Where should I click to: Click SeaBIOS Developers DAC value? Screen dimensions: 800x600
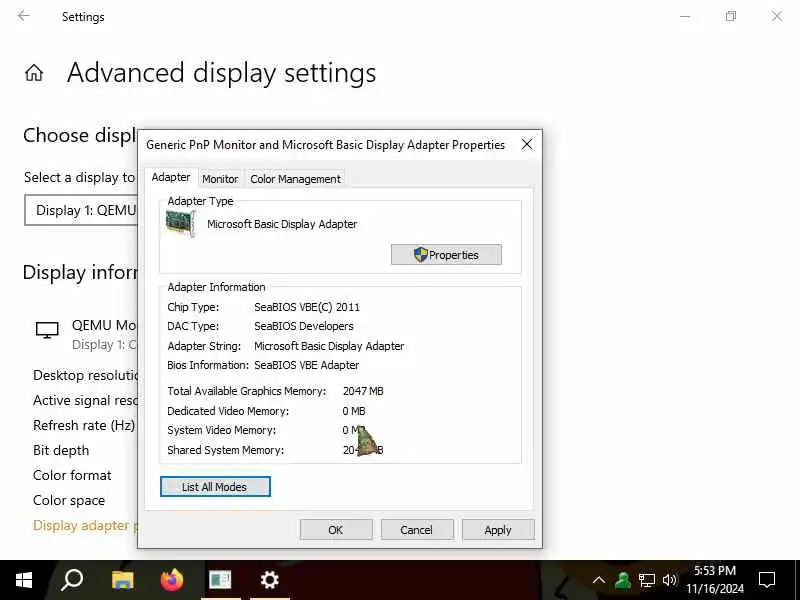[304, 326]
